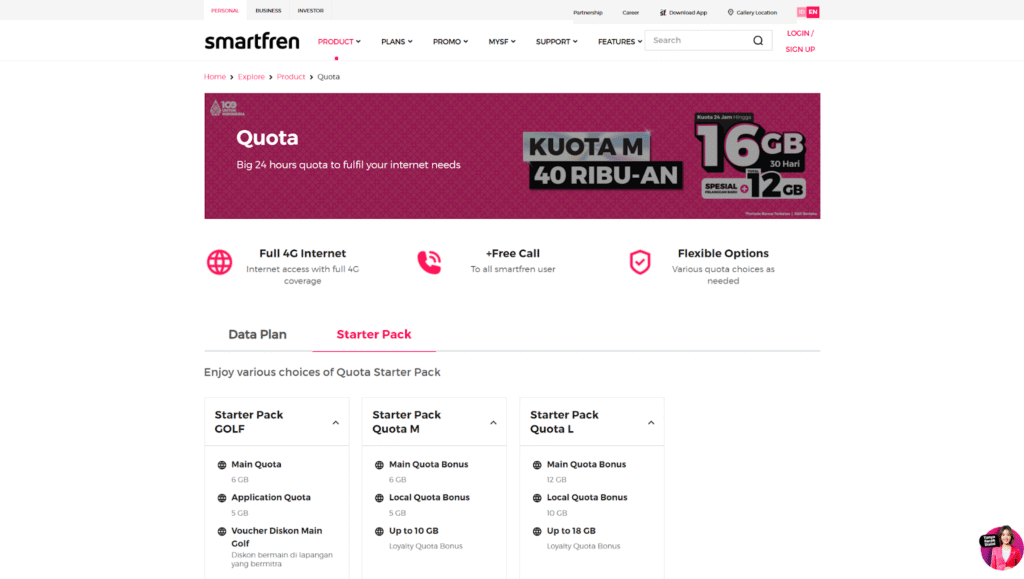Click the search magnifier icon
1024x579 pixels.
click(757, 40)
